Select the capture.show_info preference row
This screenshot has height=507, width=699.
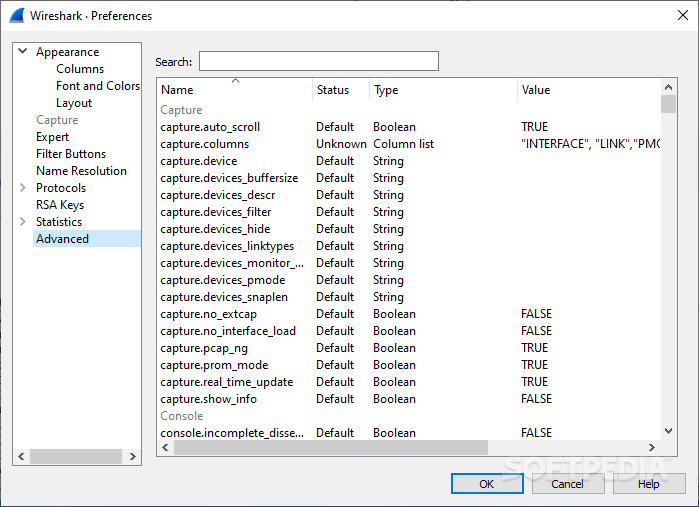tap(409, 399)
